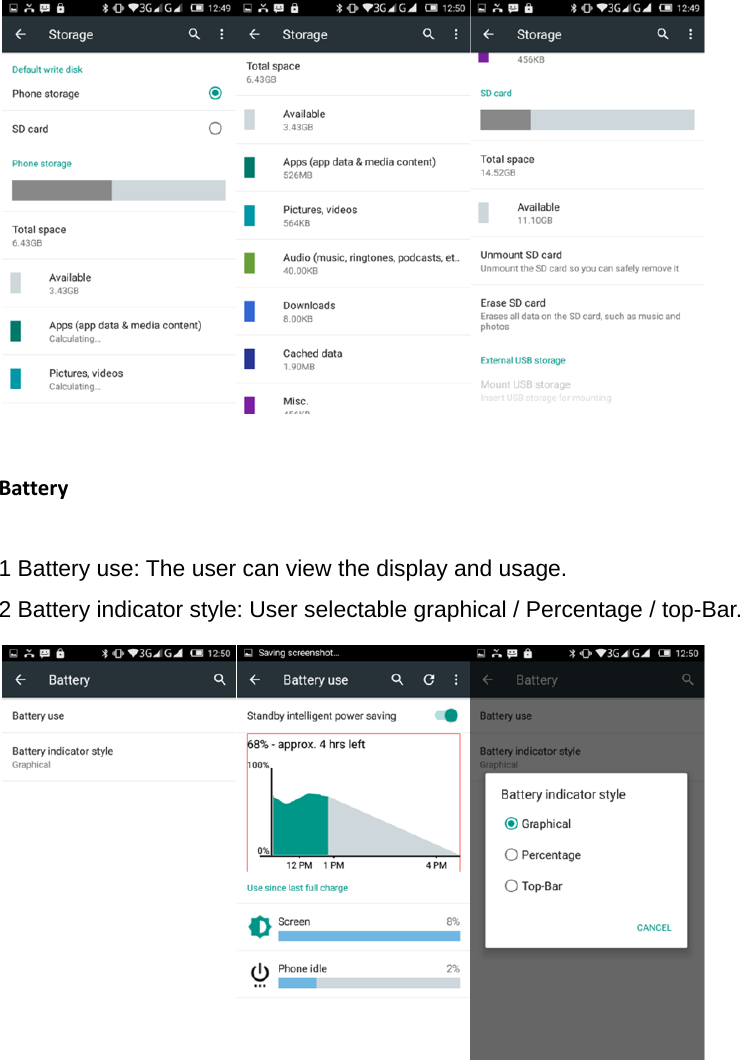Click the search icon in Battery use
The width and height of the screenshot is (740, 1060).
397,679
